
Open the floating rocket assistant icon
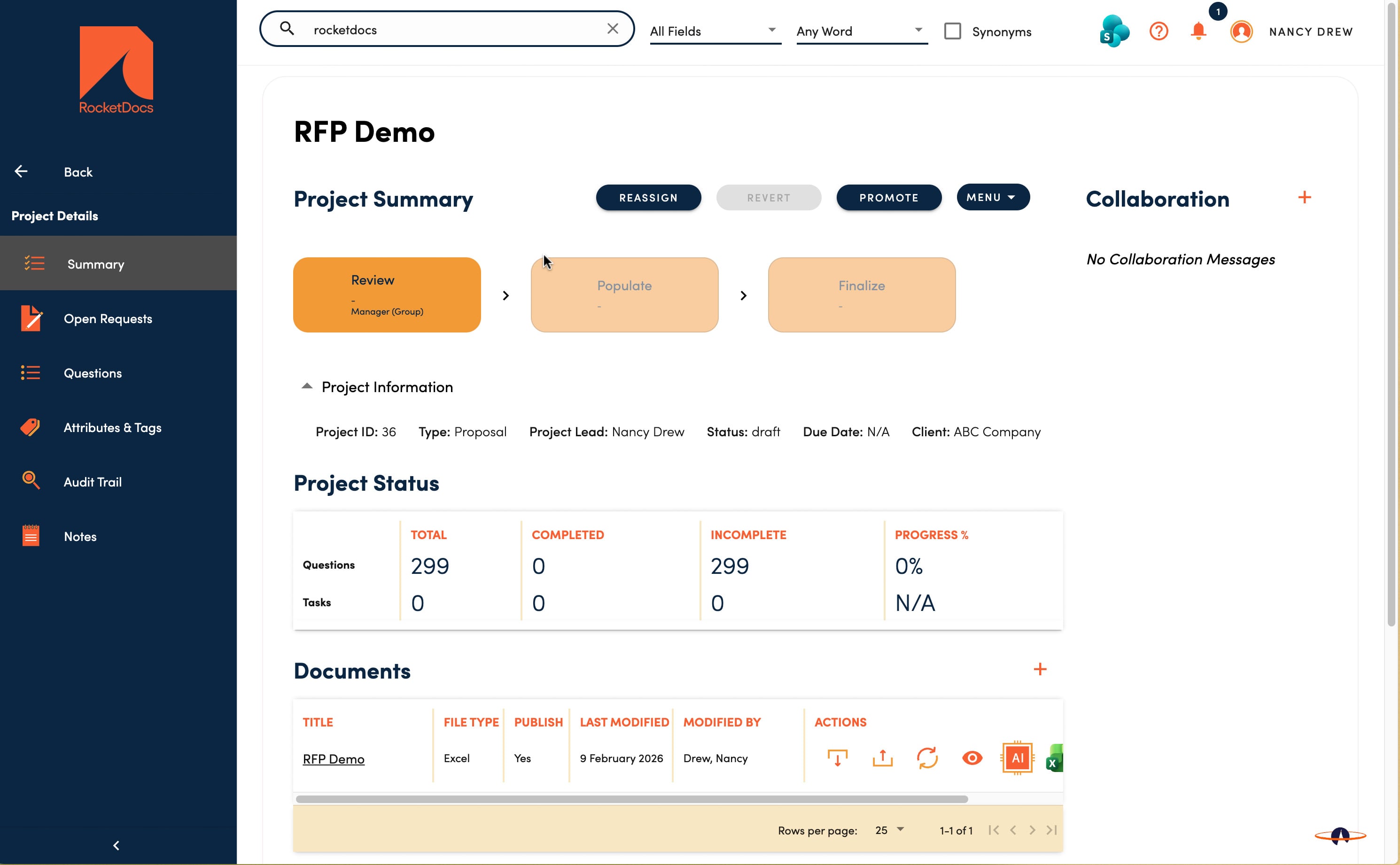tap(1340, 836)
